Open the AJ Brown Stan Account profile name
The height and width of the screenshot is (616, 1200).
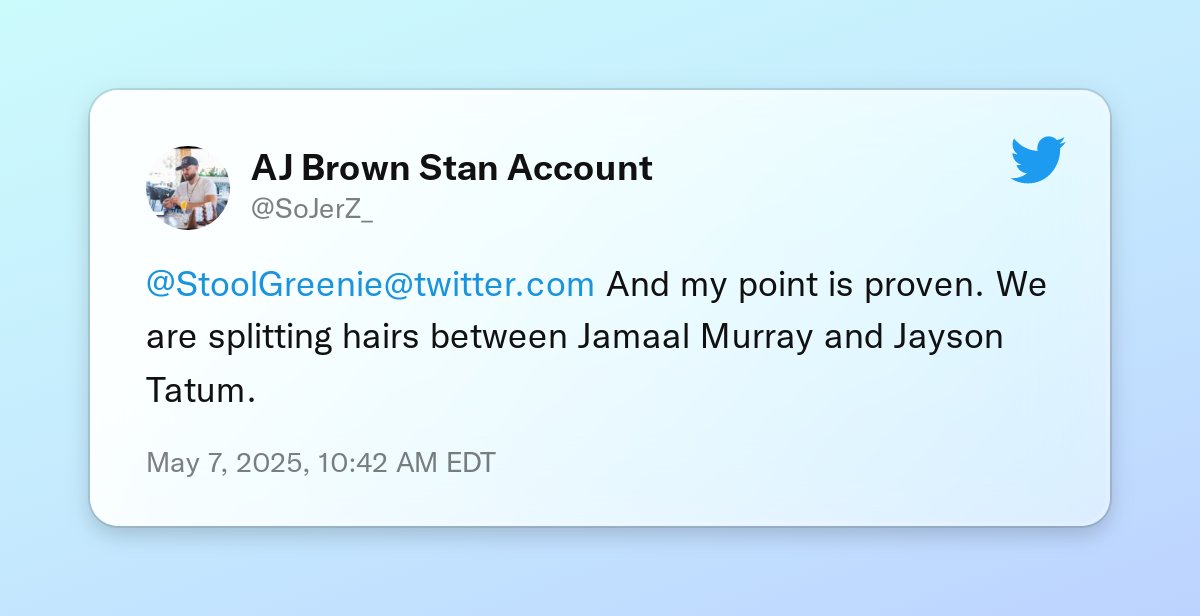(x=452, y=168)
